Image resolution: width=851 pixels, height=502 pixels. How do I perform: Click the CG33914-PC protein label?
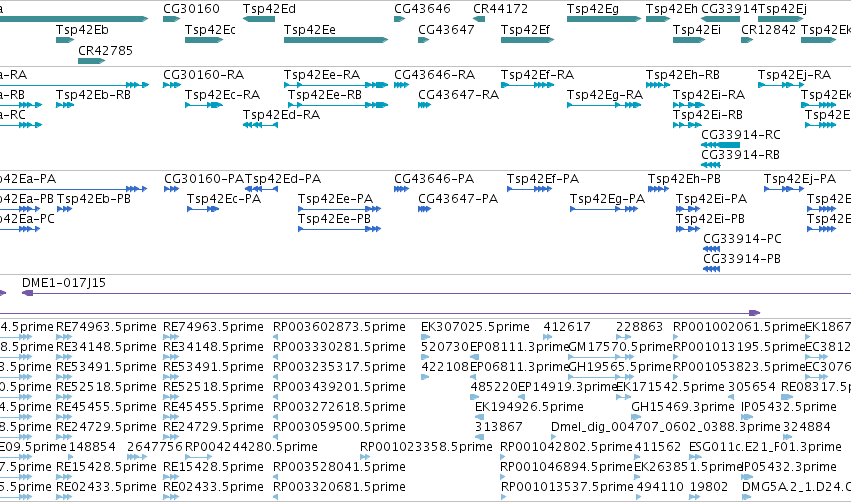(742, 239)
